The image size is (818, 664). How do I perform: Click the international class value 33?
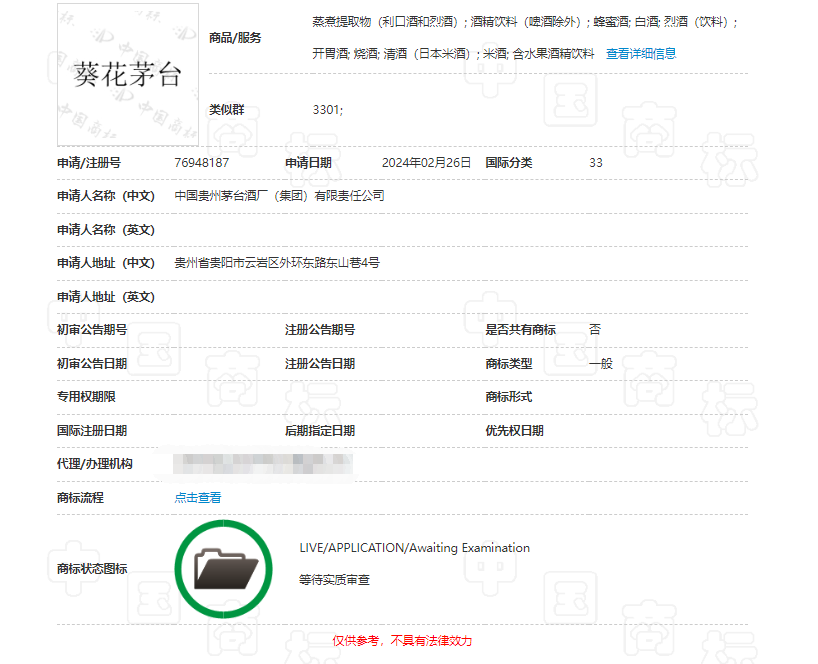596,163
